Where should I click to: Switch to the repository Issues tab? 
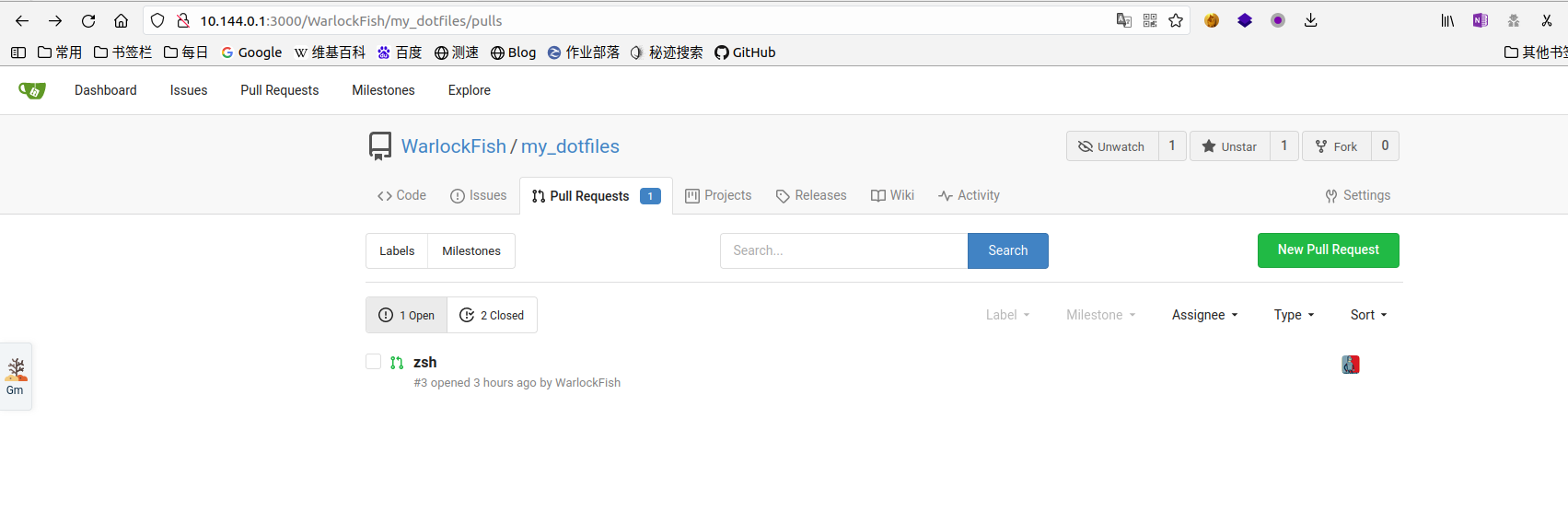478,195
